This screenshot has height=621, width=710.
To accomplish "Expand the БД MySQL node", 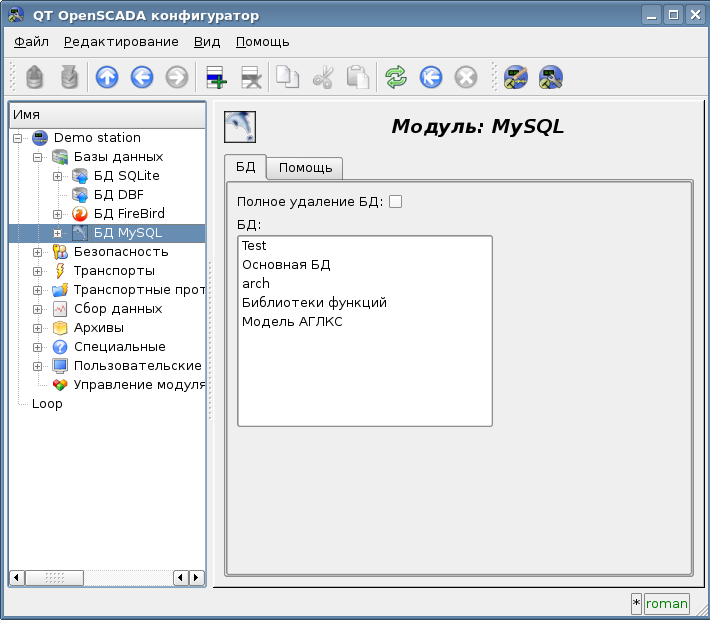I will 57,233.
